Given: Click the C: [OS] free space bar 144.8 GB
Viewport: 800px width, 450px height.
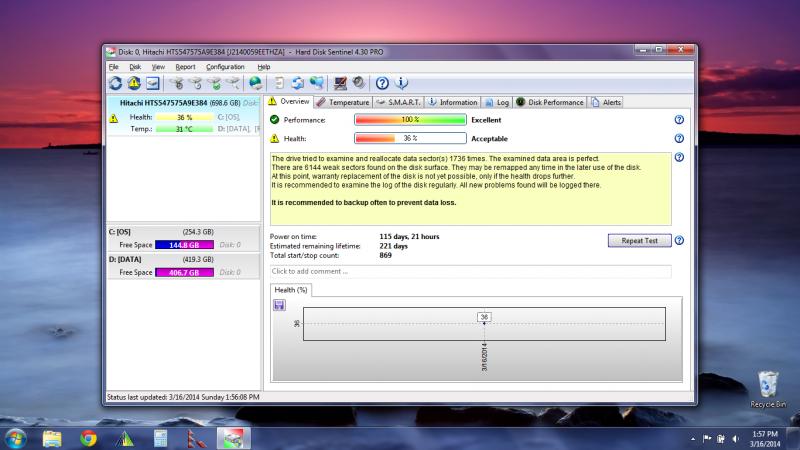Looking at the screenshot, I should [184, 245].
